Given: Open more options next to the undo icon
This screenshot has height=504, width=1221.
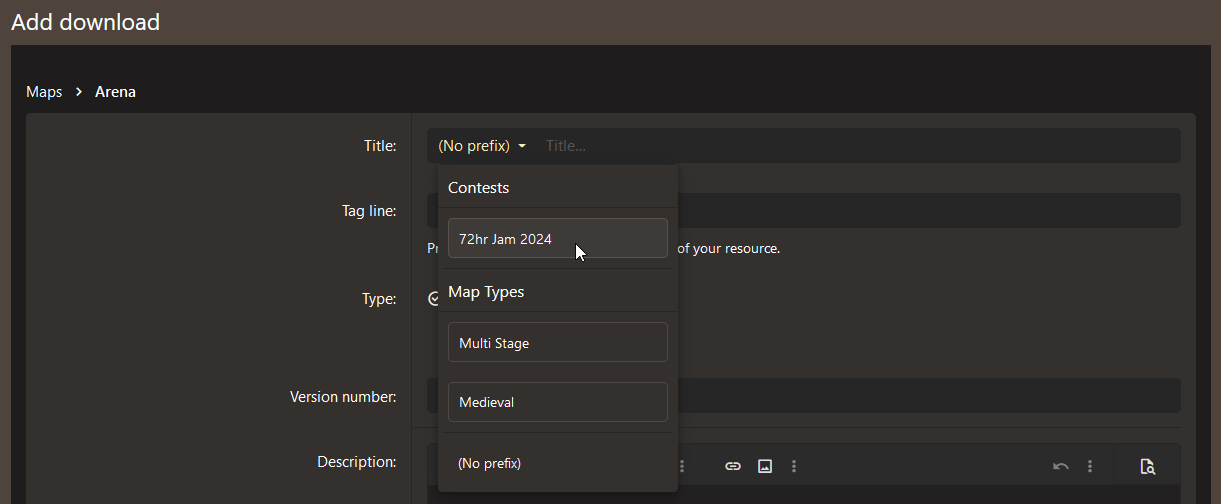Looking at the screenshot, I should coord(1090,466).
